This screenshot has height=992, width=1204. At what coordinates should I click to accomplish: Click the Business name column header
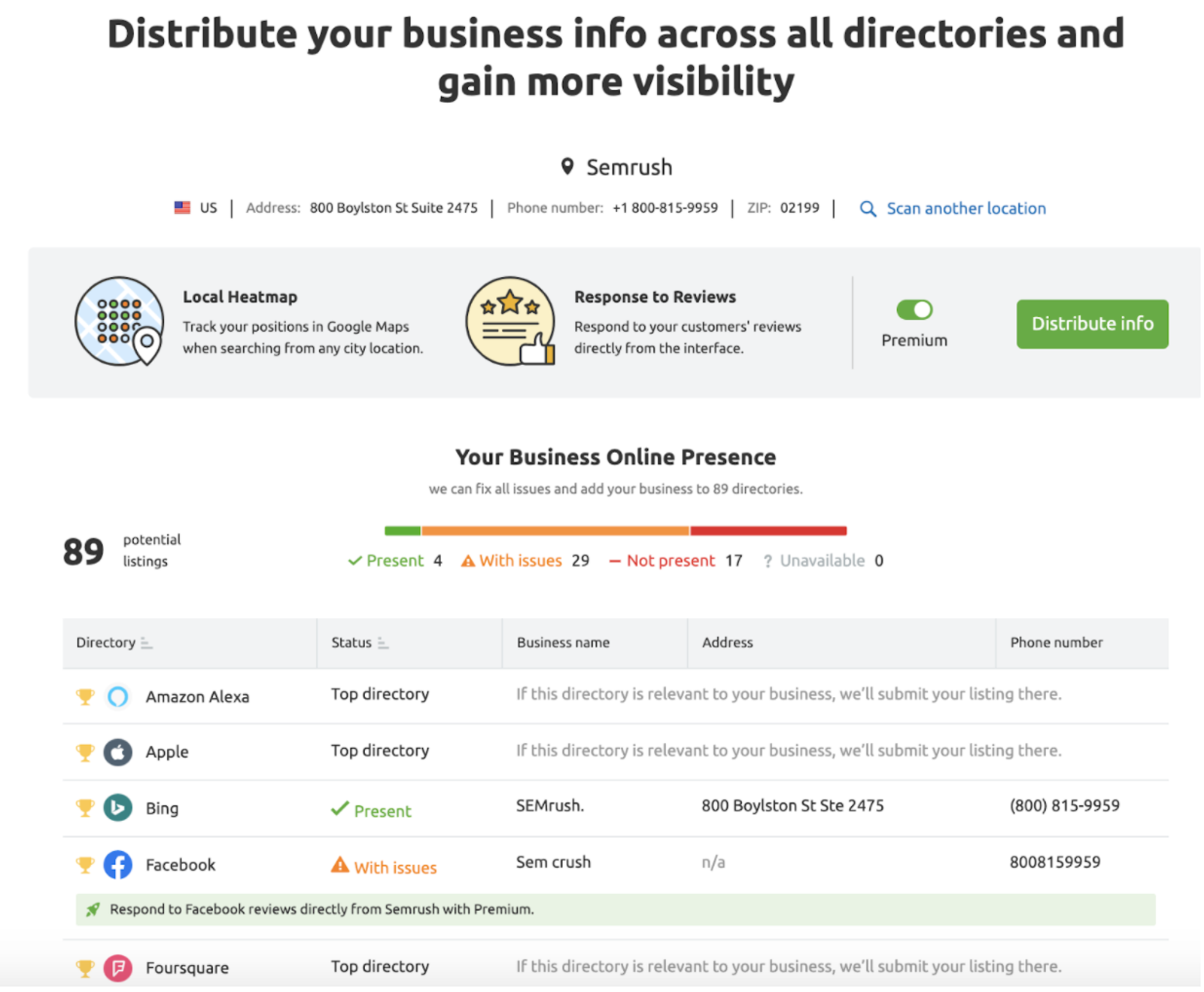pos(563,643)
